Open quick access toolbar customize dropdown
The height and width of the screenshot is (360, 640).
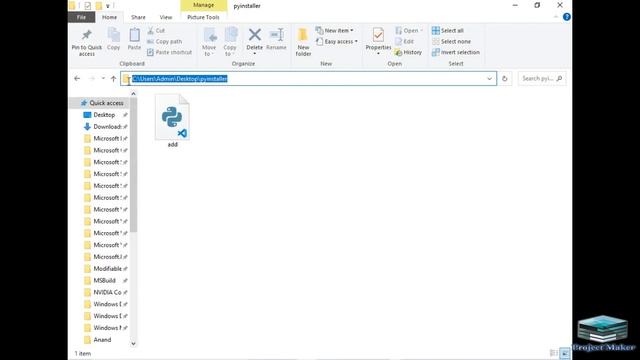(108, 6)
